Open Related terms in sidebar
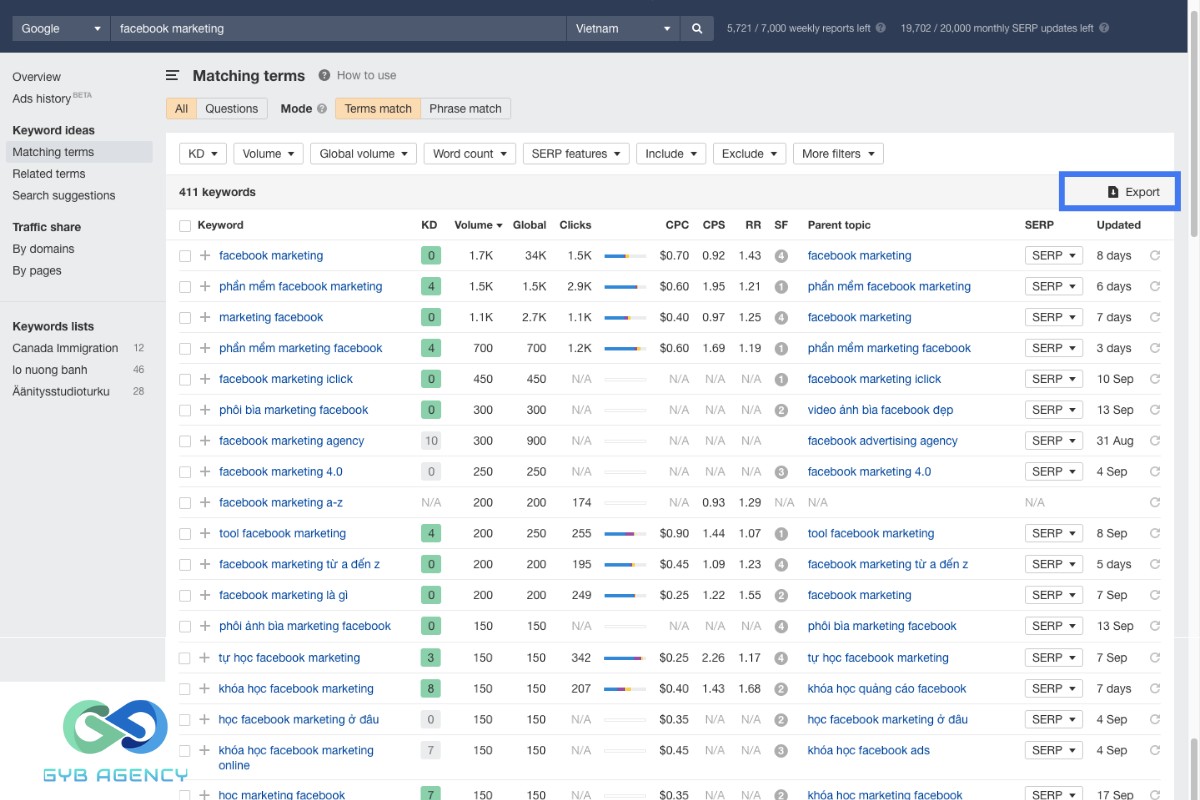 (x=49, y=174)
